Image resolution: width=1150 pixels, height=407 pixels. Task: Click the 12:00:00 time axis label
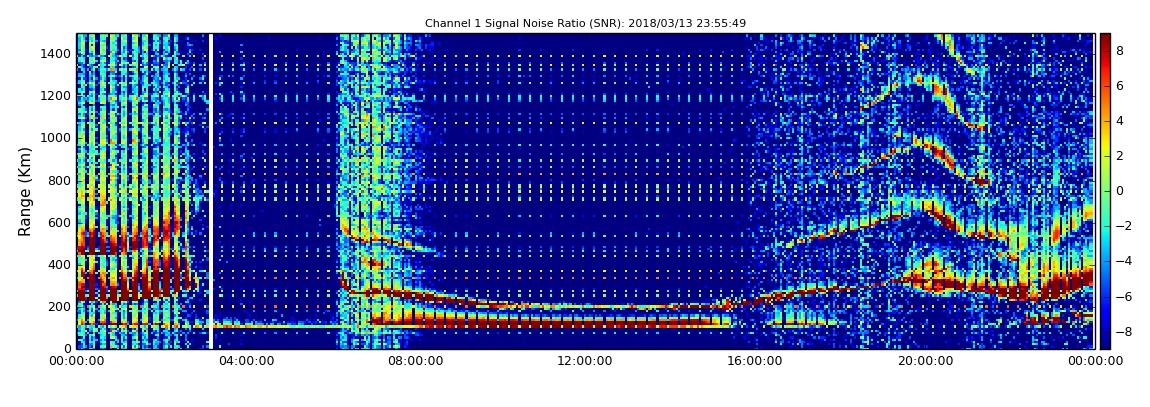click(585, 361)
